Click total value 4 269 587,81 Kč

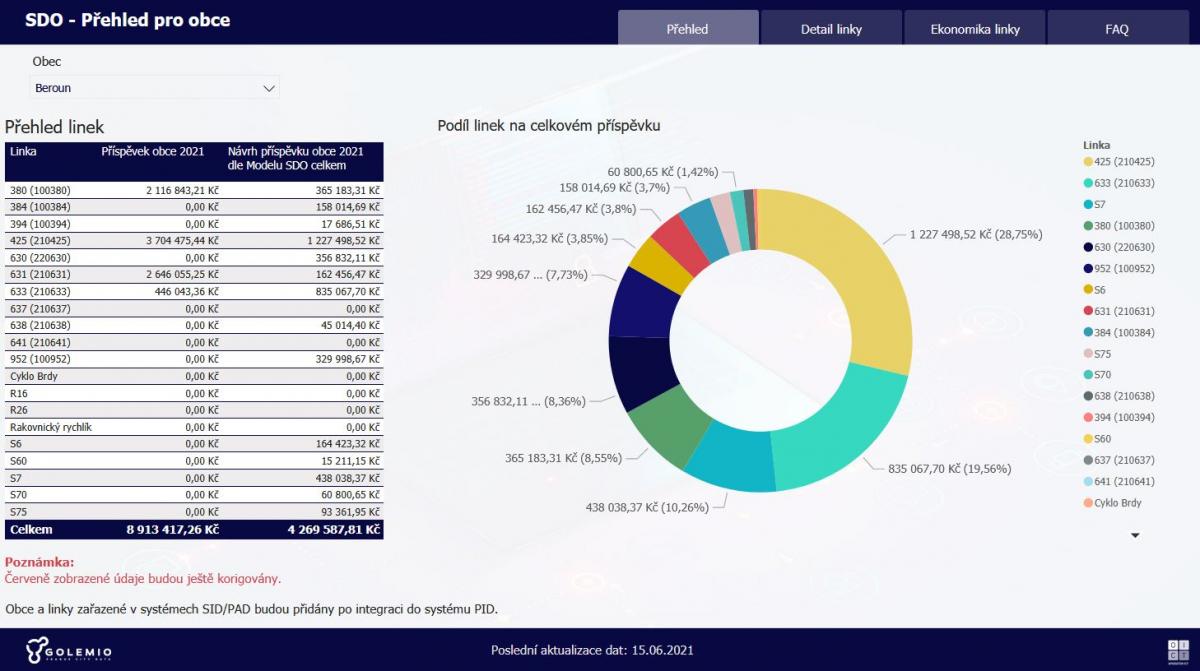pyautogui.click(x=334, y=529)
